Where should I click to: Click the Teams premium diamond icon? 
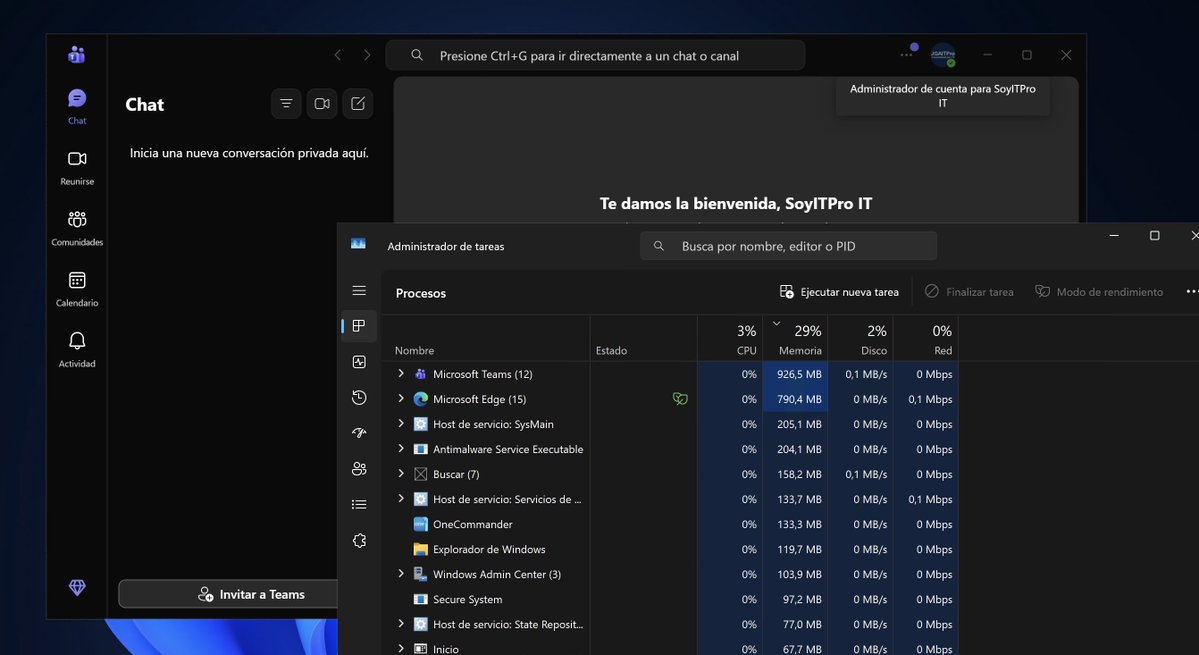pyautogui.click(x=77, y=587)
